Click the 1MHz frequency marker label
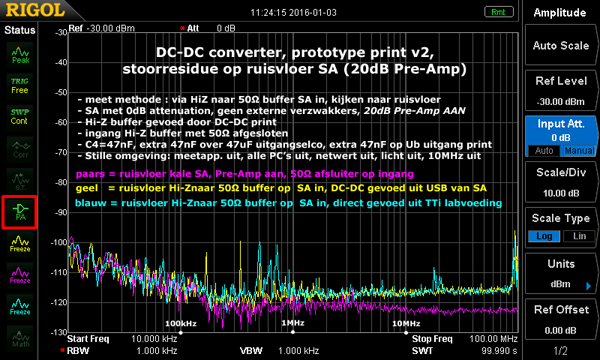Image resolution: width=600 pixels, height=360 pixels. pyautogui.click(x=293, y=323)
